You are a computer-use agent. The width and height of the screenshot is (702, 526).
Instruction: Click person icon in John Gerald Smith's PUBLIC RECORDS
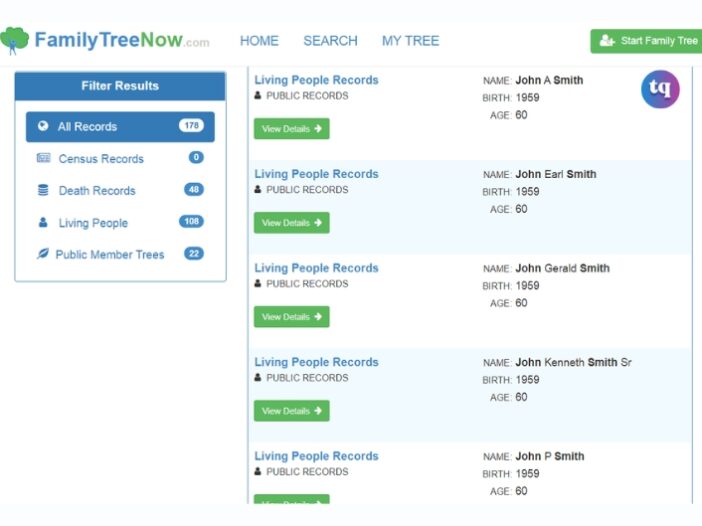[x=258, y=283]
